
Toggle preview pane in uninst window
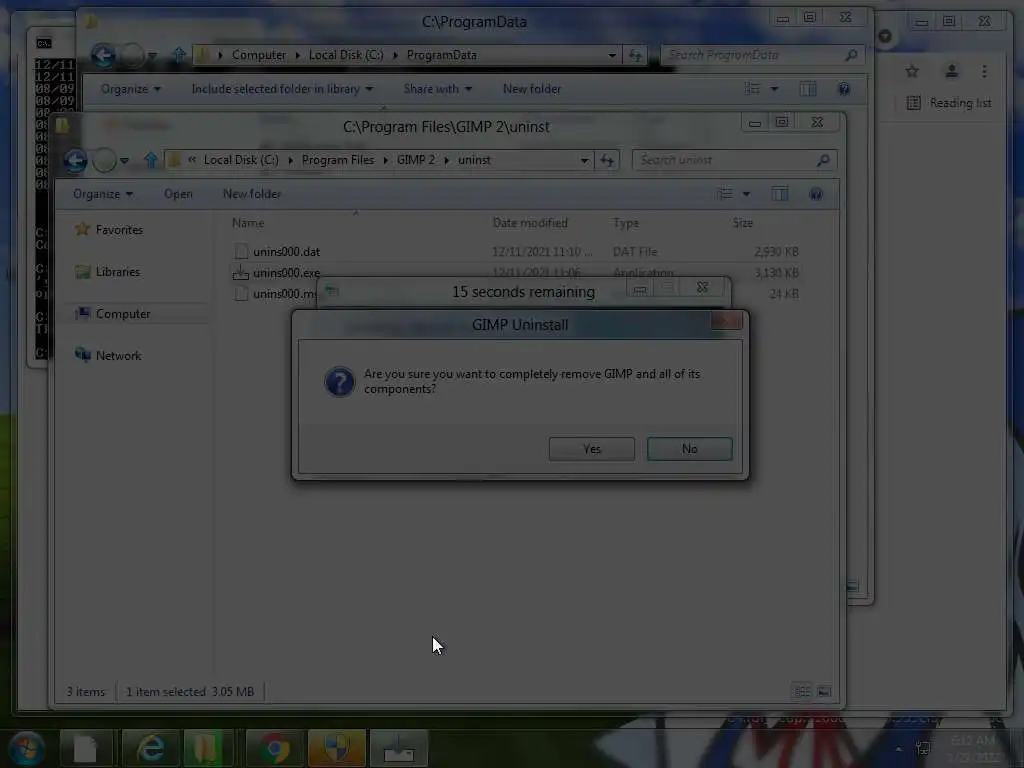(x=780, y=193)
